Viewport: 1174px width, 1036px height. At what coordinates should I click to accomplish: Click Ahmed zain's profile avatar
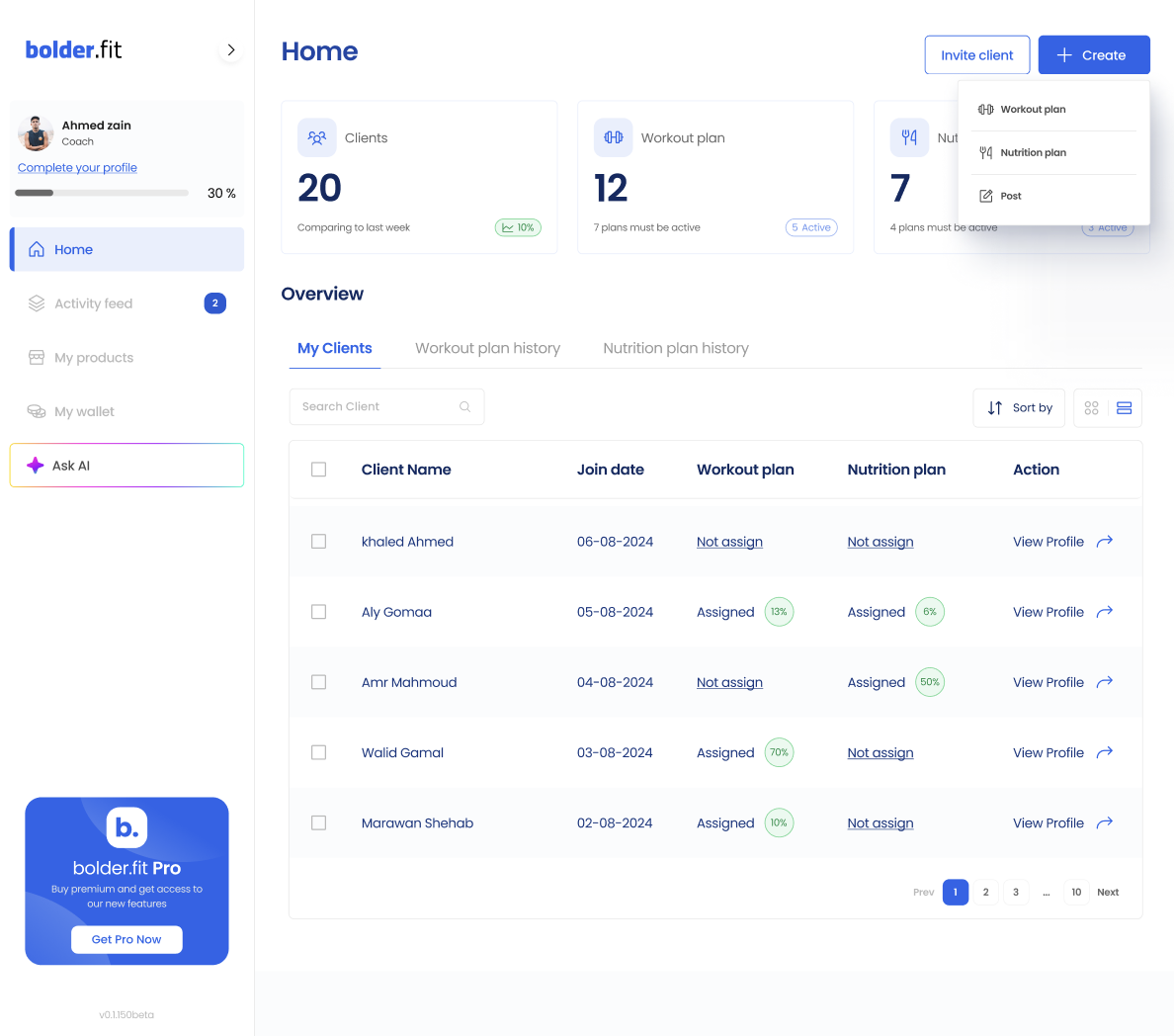pyautogui.click(x=36, y=133)
